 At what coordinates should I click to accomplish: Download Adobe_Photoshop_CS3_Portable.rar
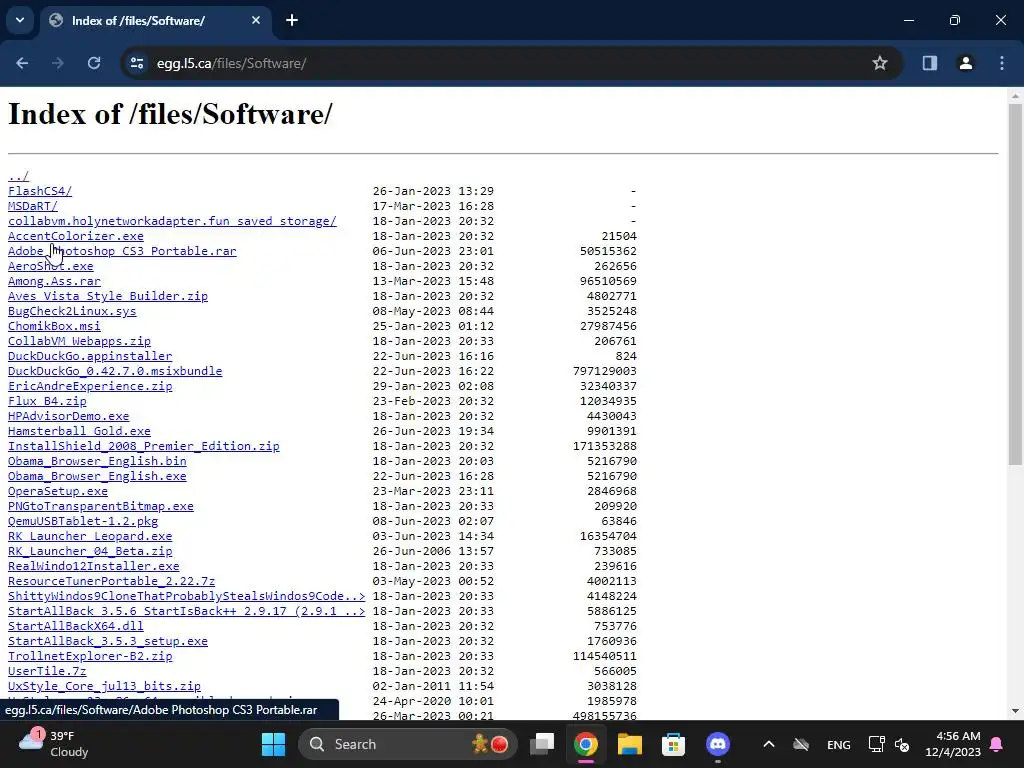122,251
